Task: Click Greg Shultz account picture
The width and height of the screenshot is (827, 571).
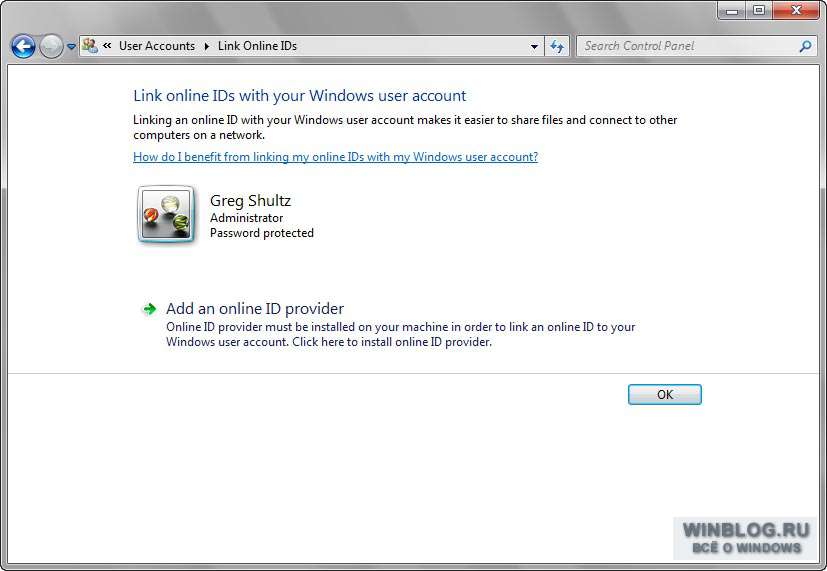Action: [x=166, y=214]
